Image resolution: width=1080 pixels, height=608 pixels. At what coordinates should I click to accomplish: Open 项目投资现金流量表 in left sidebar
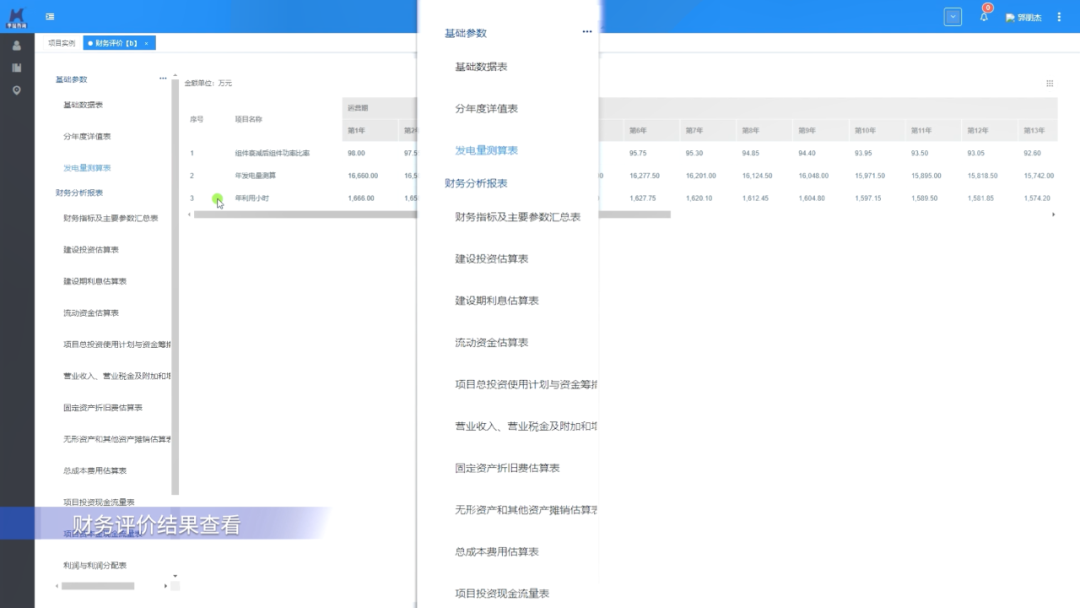[x=98, y=503]
